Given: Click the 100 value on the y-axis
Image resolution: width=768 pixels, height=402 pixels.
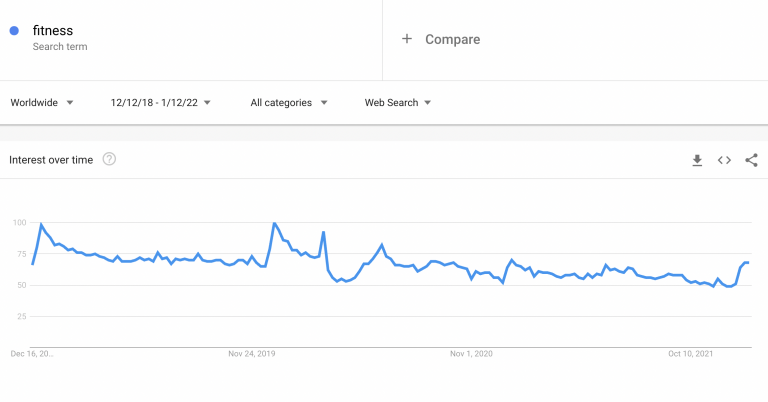Looking at the screenshot, I should (x=20, y=222).
